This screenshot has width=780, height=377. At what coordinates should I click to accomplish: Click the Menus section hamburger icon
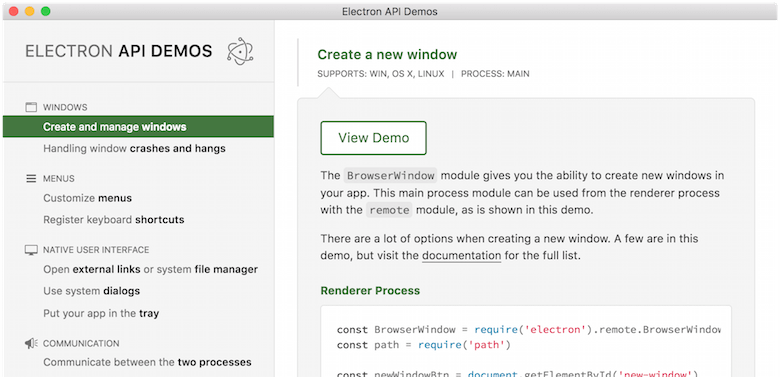coord(31,179)
